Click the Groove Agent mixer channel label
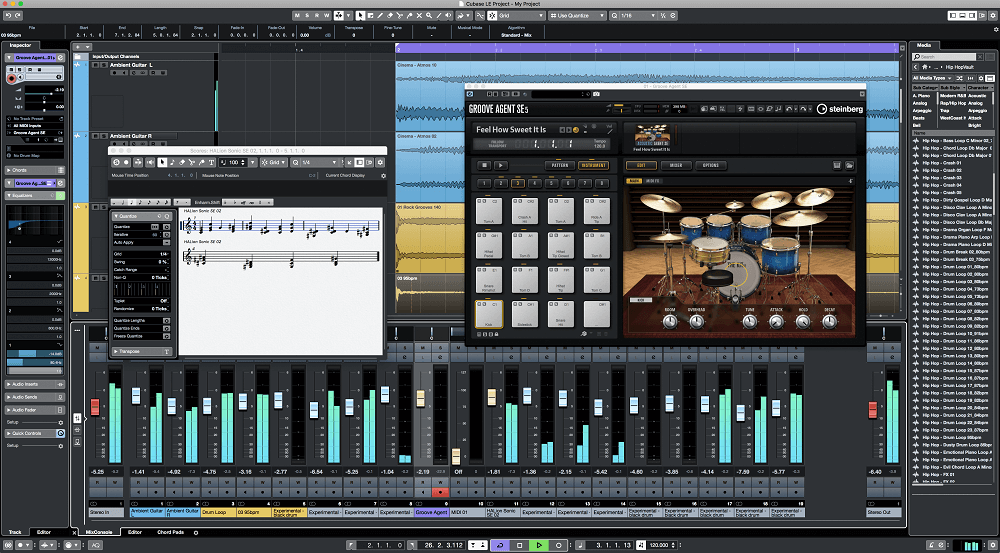 pos(432,512)
